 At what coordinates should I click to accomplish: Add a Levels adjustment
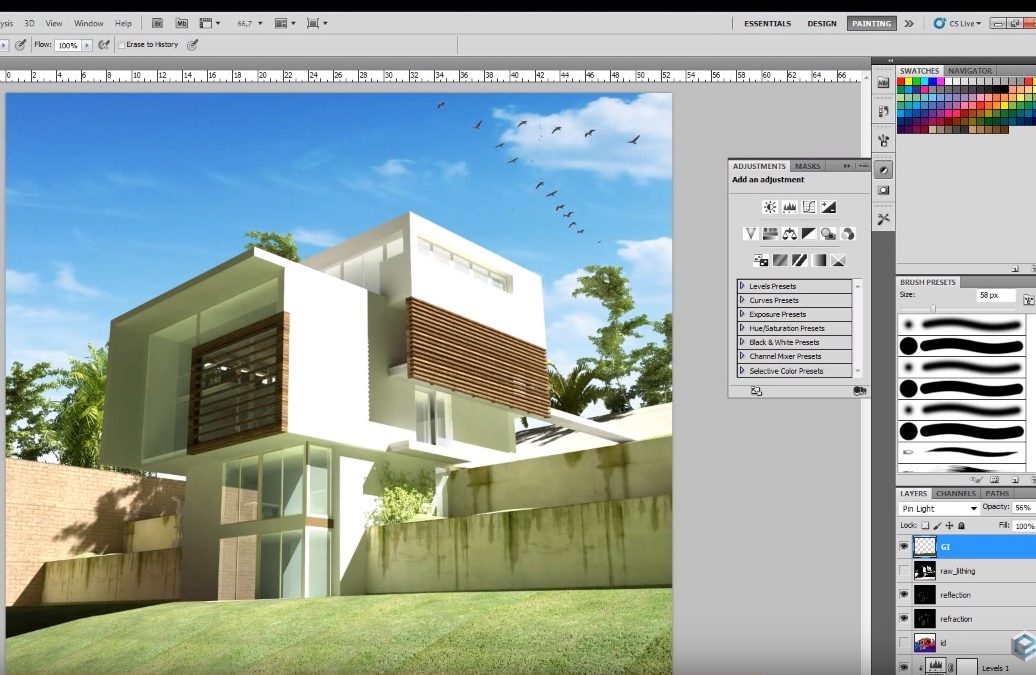(789, 207)
